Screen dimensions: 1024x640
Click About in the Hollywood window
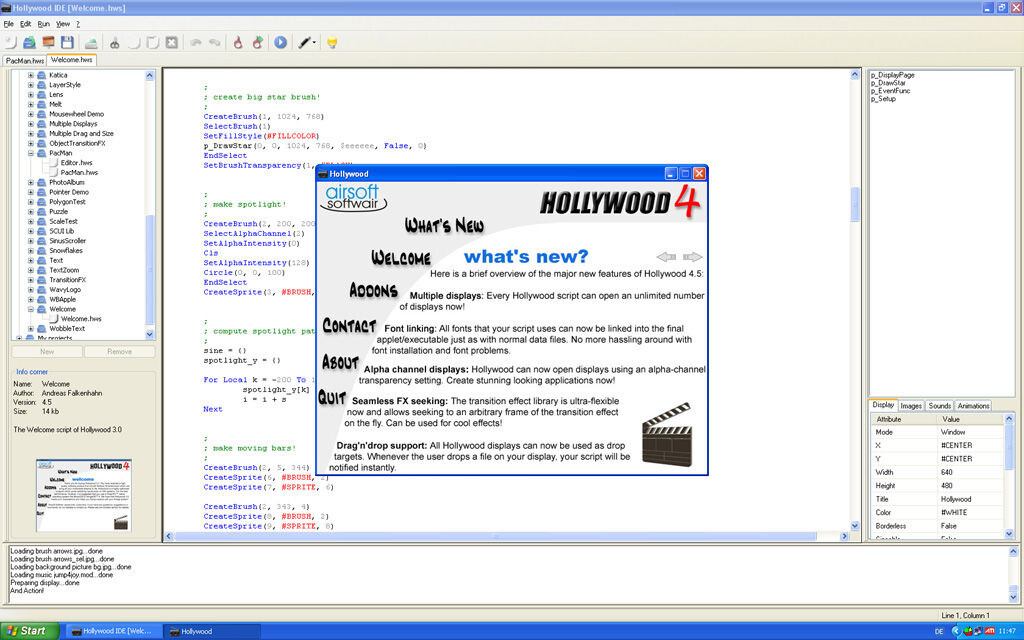coord(340,362)
